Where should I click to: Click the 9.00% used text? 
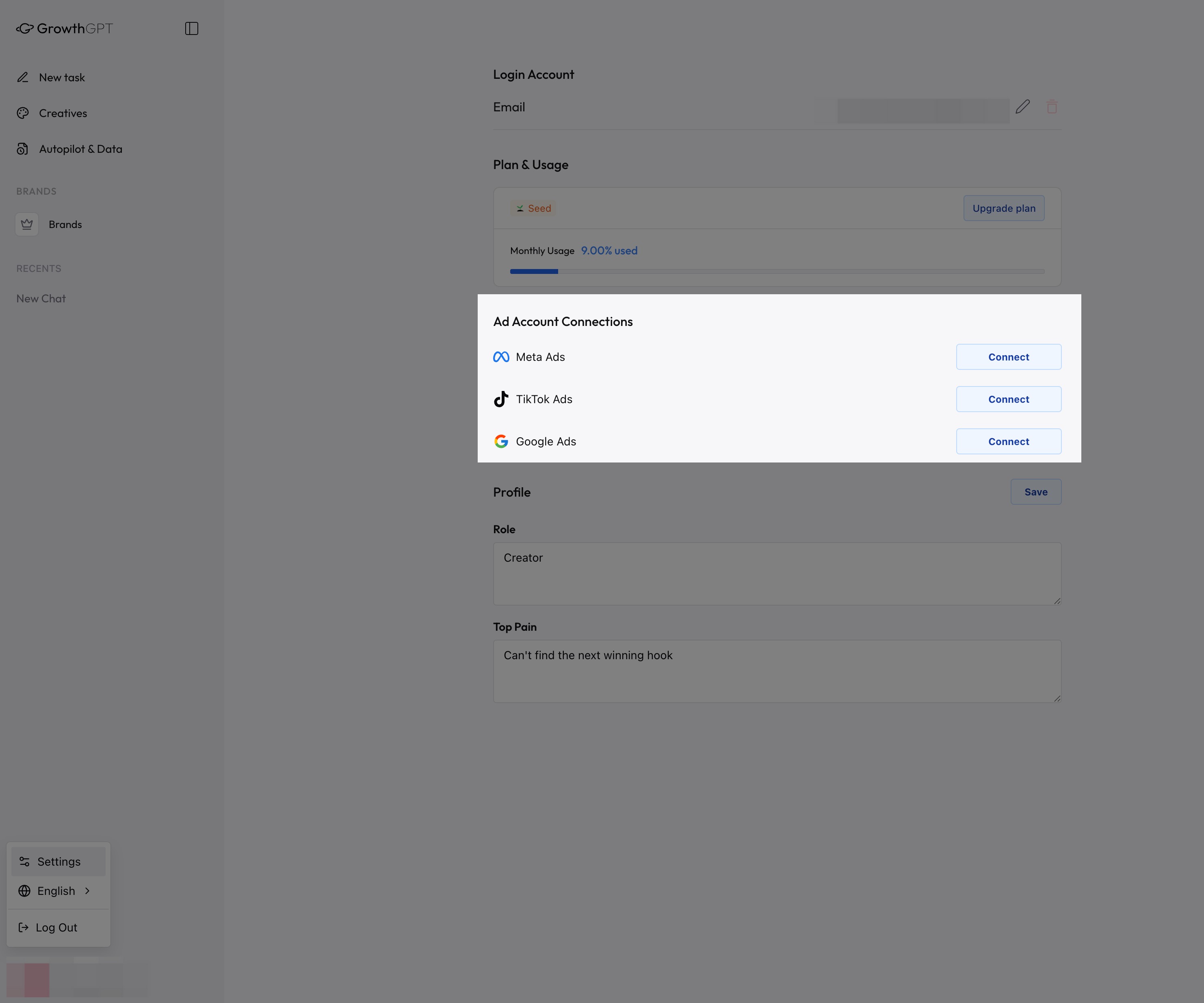pos(609,251)
